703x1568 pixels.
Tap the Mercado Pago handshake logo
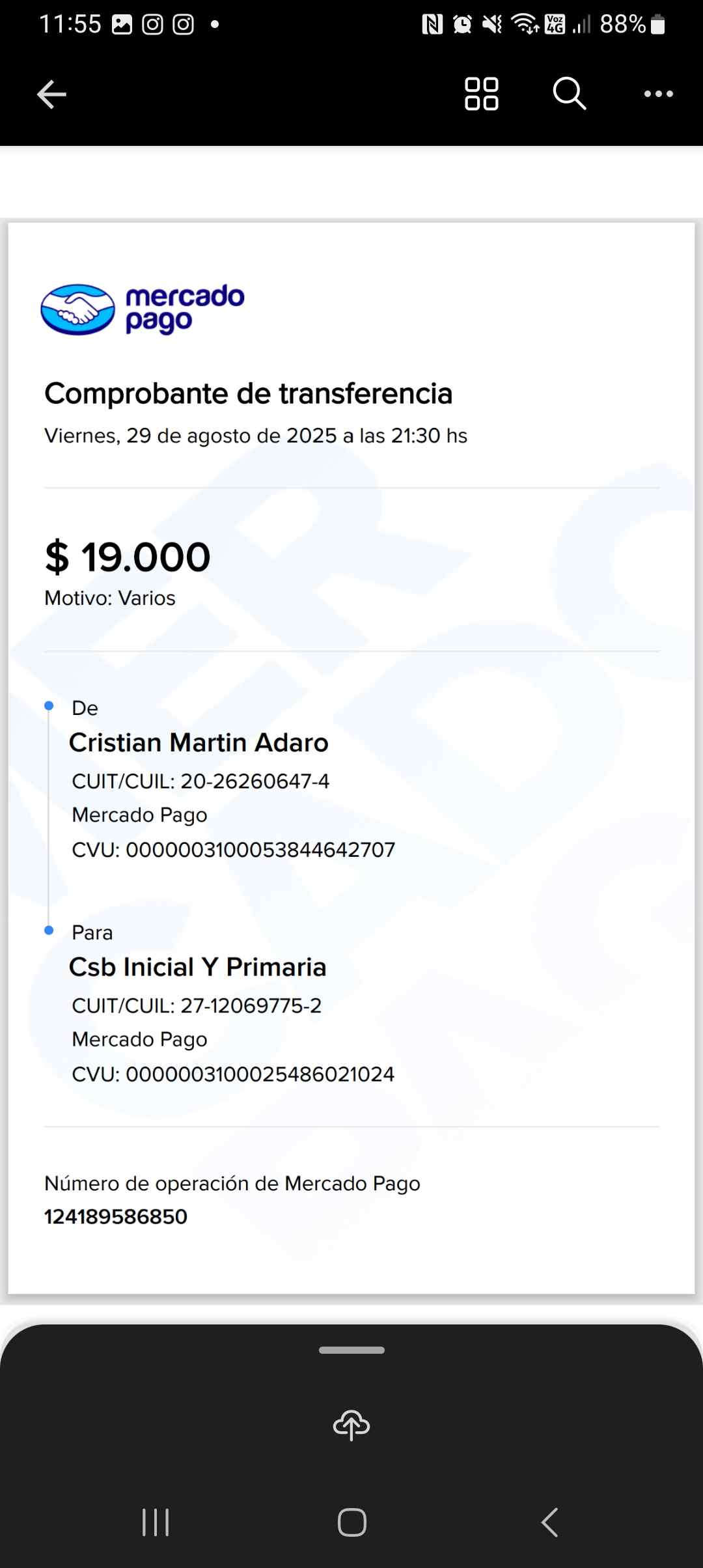click(78, 309)
